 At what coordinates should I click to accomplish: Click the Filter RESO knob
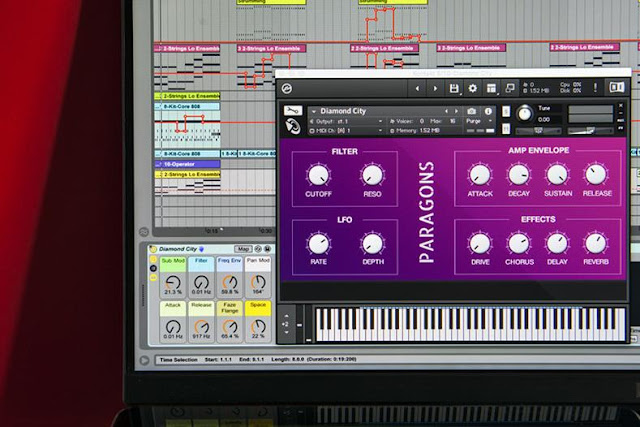[x=372, y=175]
